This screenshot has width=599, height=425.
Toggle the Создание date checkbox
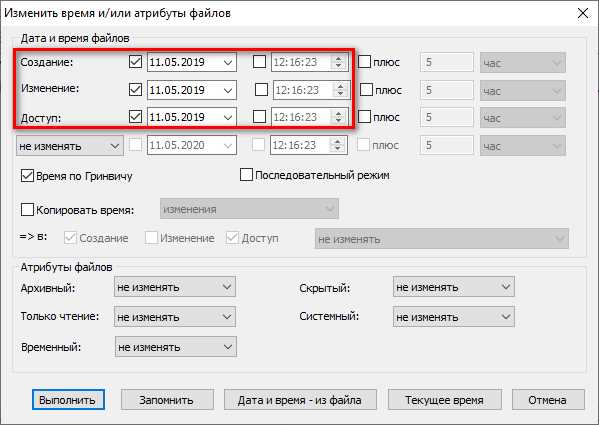coord(135,61)
